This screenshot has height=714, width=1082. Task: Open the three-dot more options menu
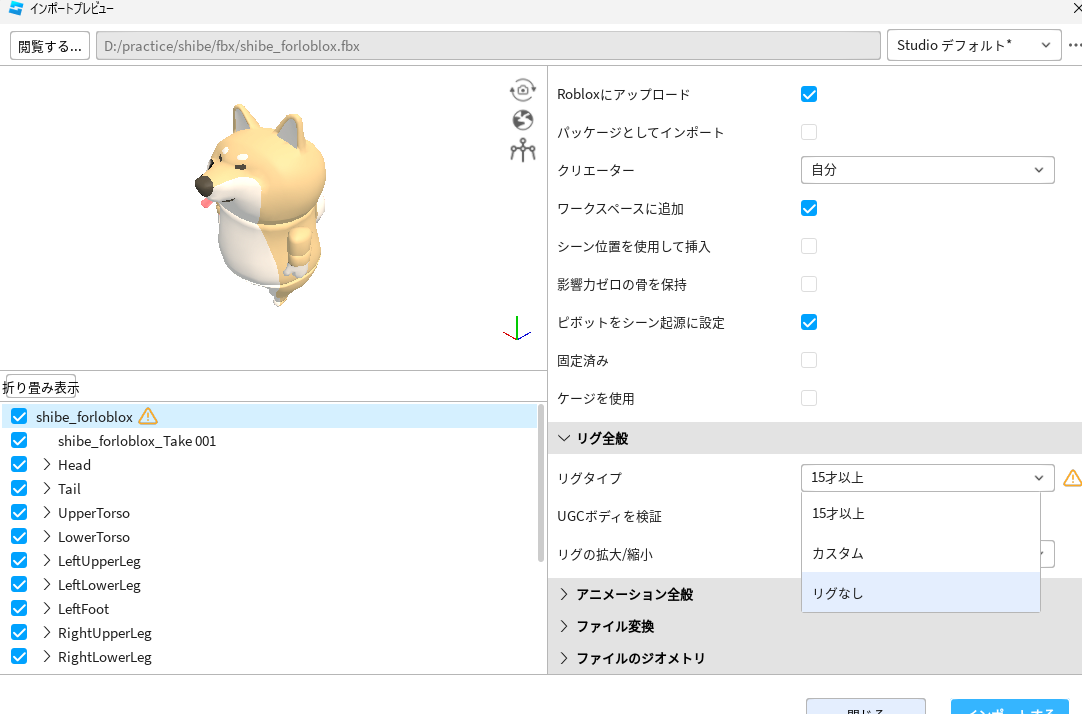pyautogui.click(x=1074, y=46)
